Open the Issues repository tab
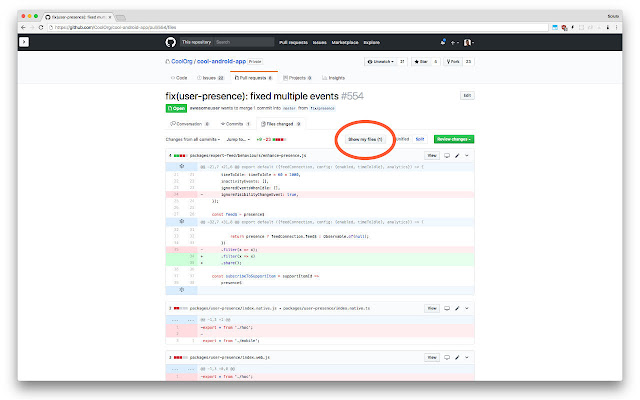 [x=210, y=78]
